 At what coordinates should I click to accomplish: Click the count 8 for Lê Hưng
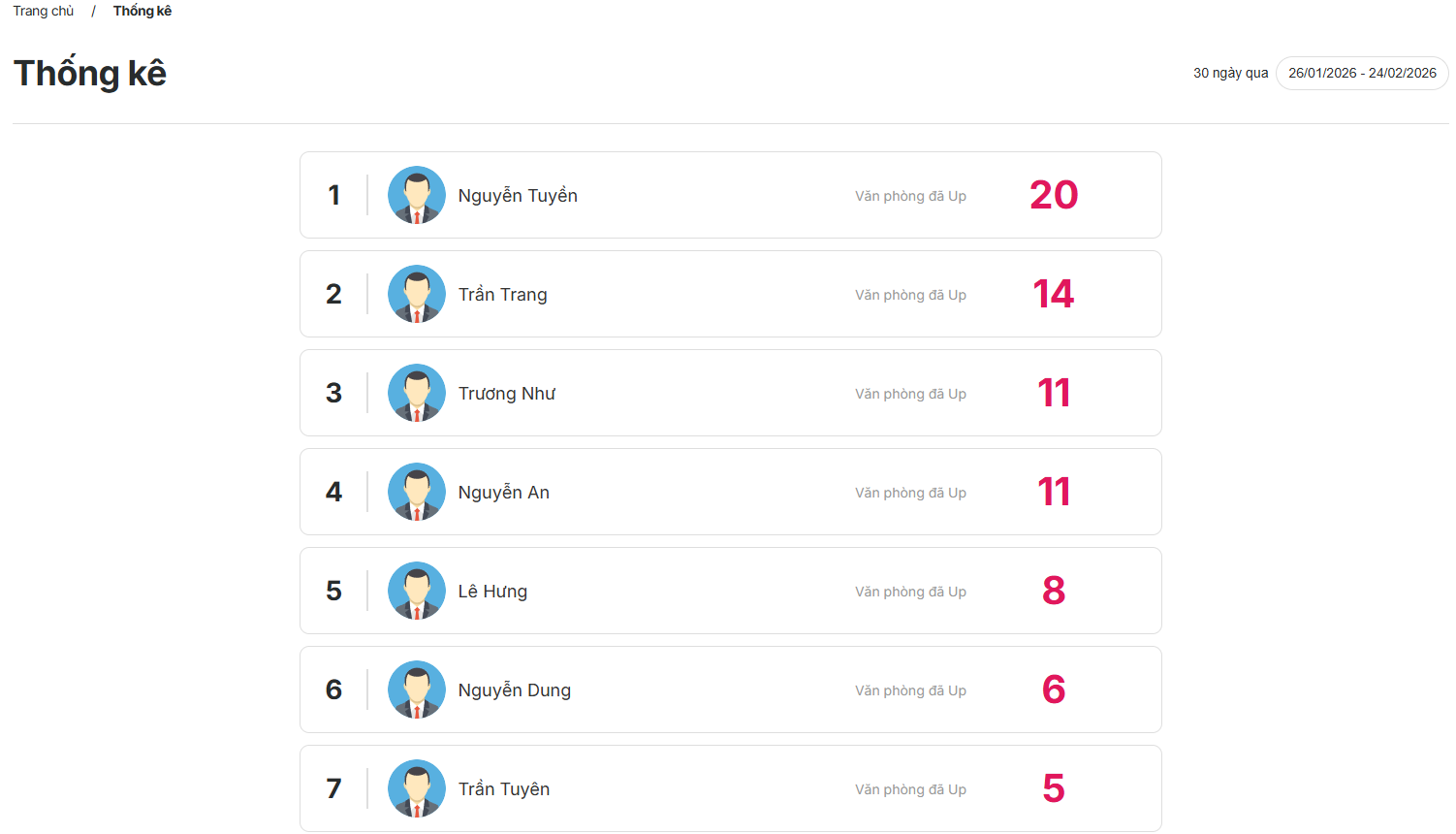pyautogui.click(x=1054, y=591)
